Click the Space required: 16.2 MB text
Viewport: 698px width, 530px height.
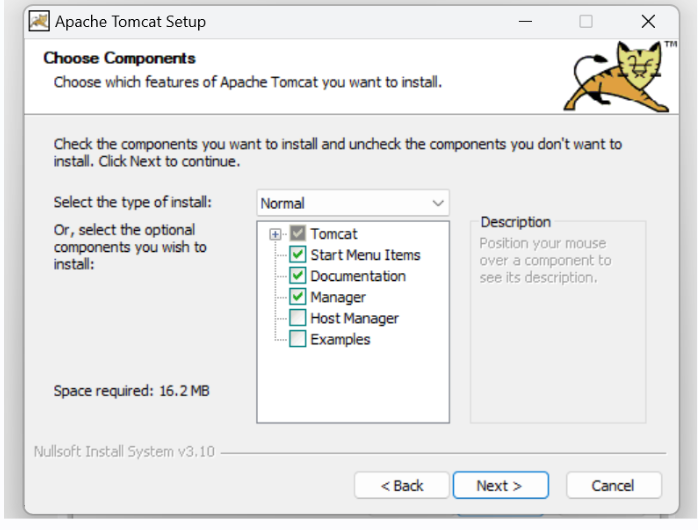click(x=132, y=391)
